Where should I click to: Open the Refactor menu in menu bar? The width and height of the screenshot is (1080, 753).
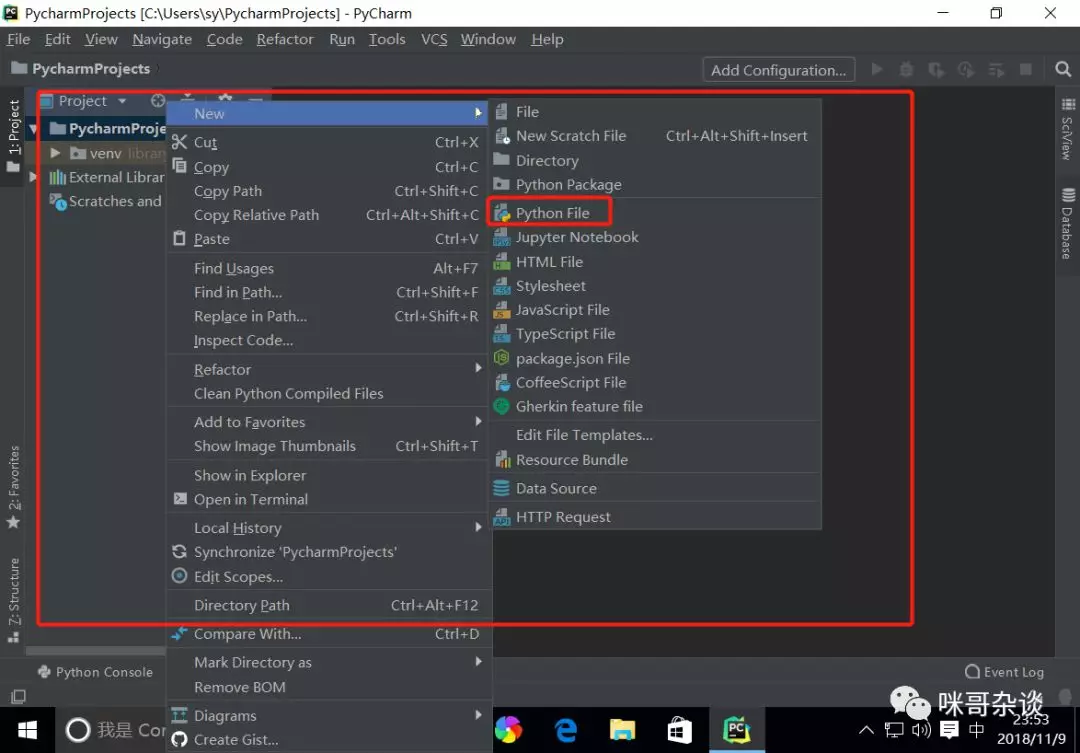[284, 39]
